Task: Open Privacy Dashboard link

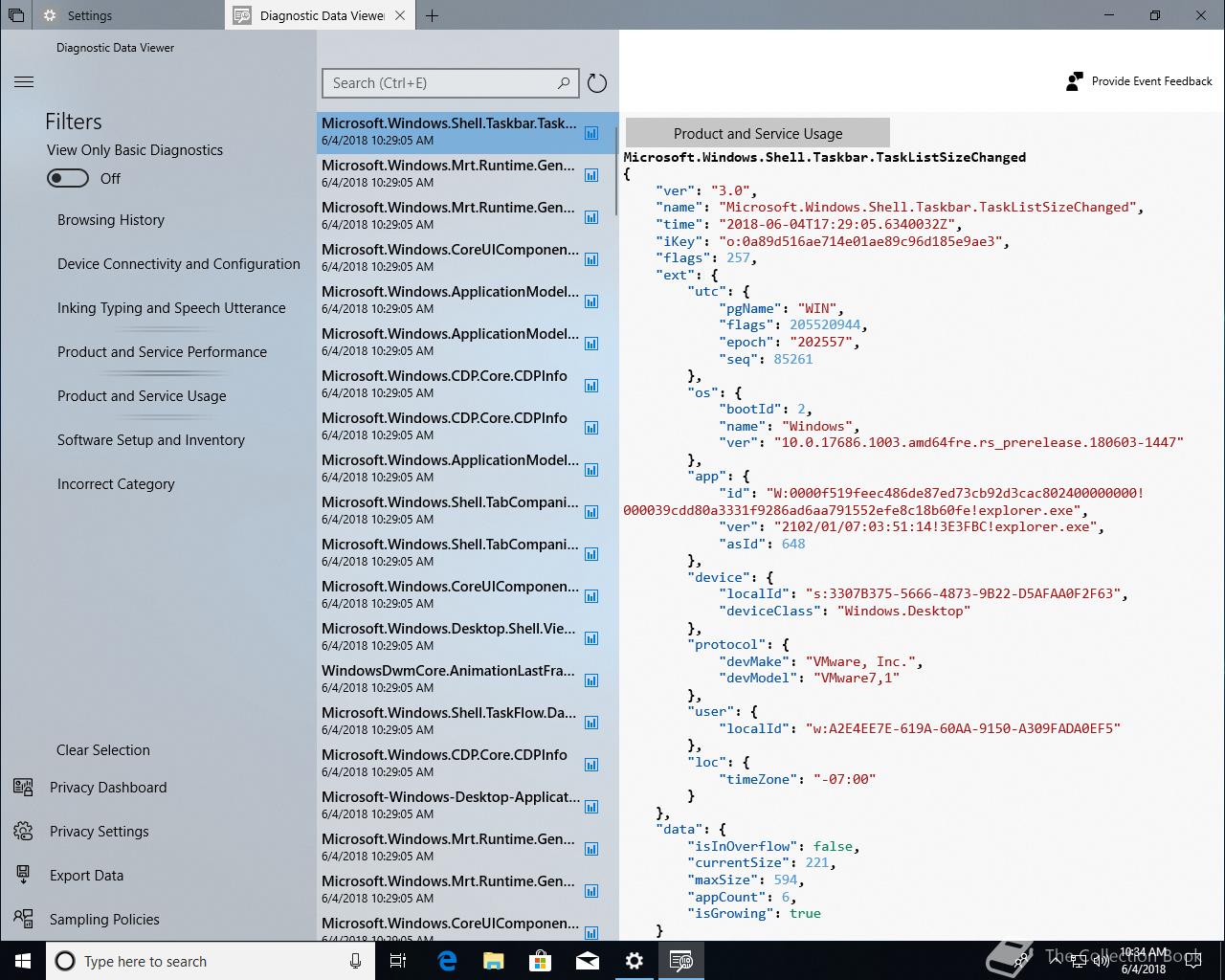Action: pyautogui.click(x=108, y=788)
